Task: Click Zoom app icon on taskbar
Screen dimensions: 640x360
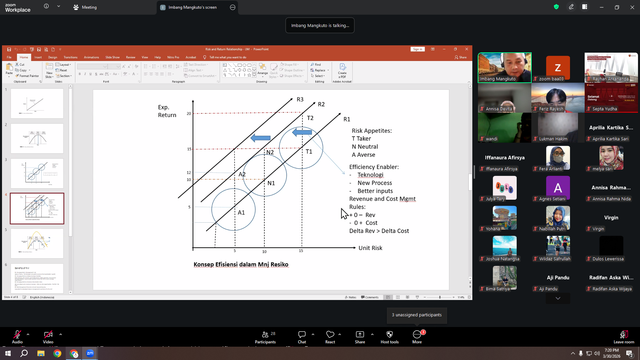Action: 90,353
